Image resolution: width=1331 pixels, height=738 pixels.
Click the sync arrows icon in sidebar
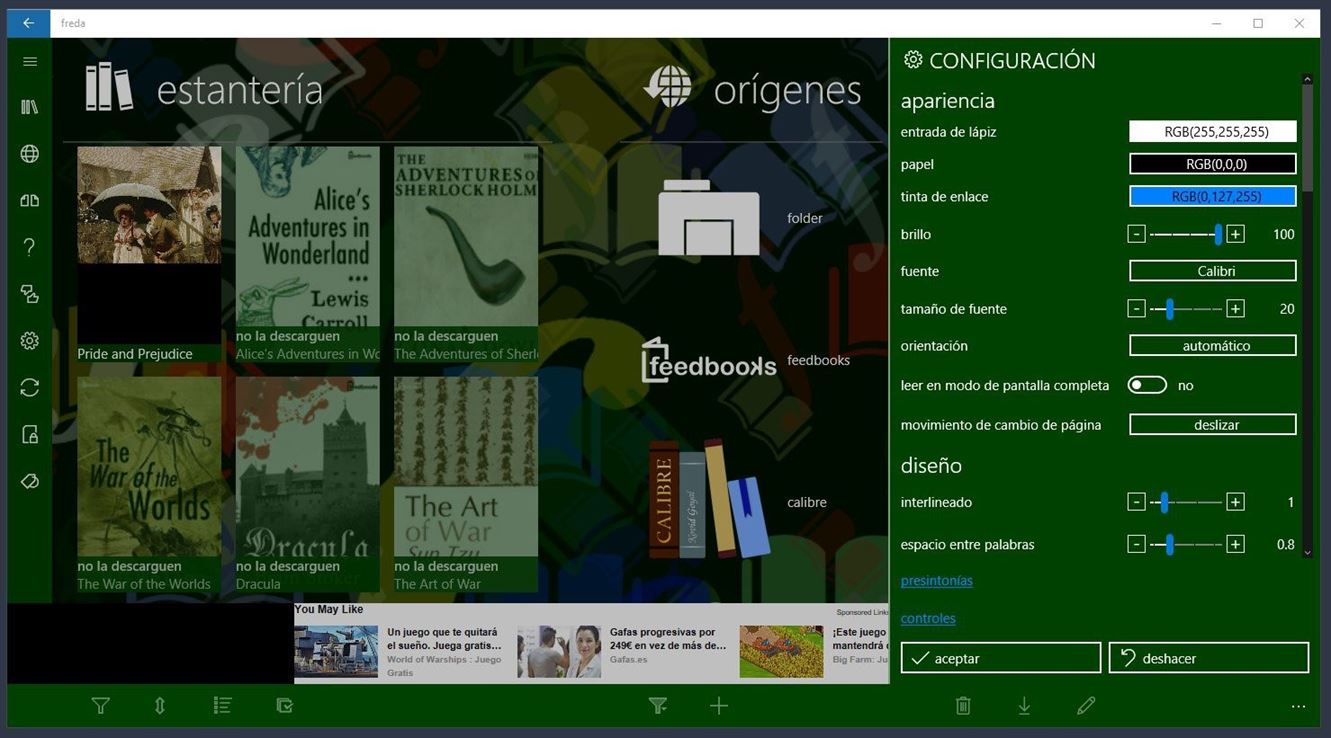click(x=30, y=388)
